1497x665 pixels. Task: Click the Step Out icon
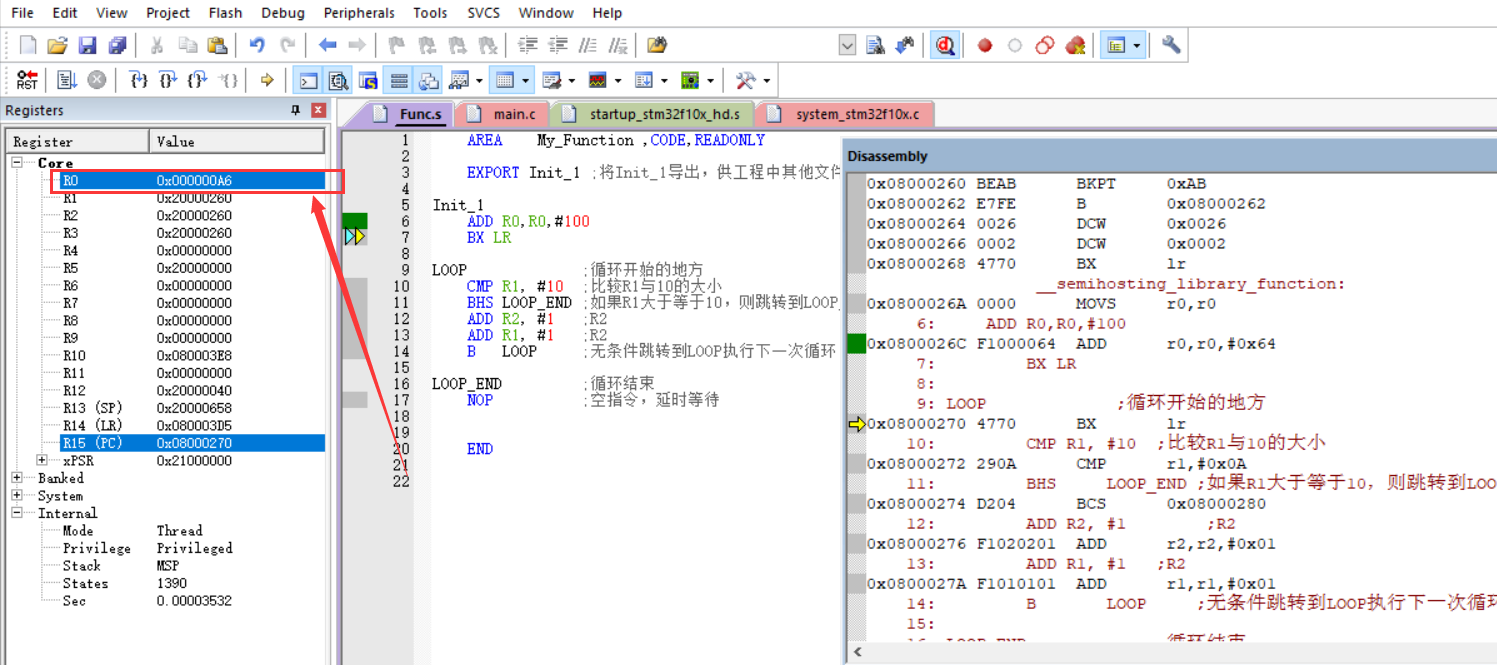[198, 80]
